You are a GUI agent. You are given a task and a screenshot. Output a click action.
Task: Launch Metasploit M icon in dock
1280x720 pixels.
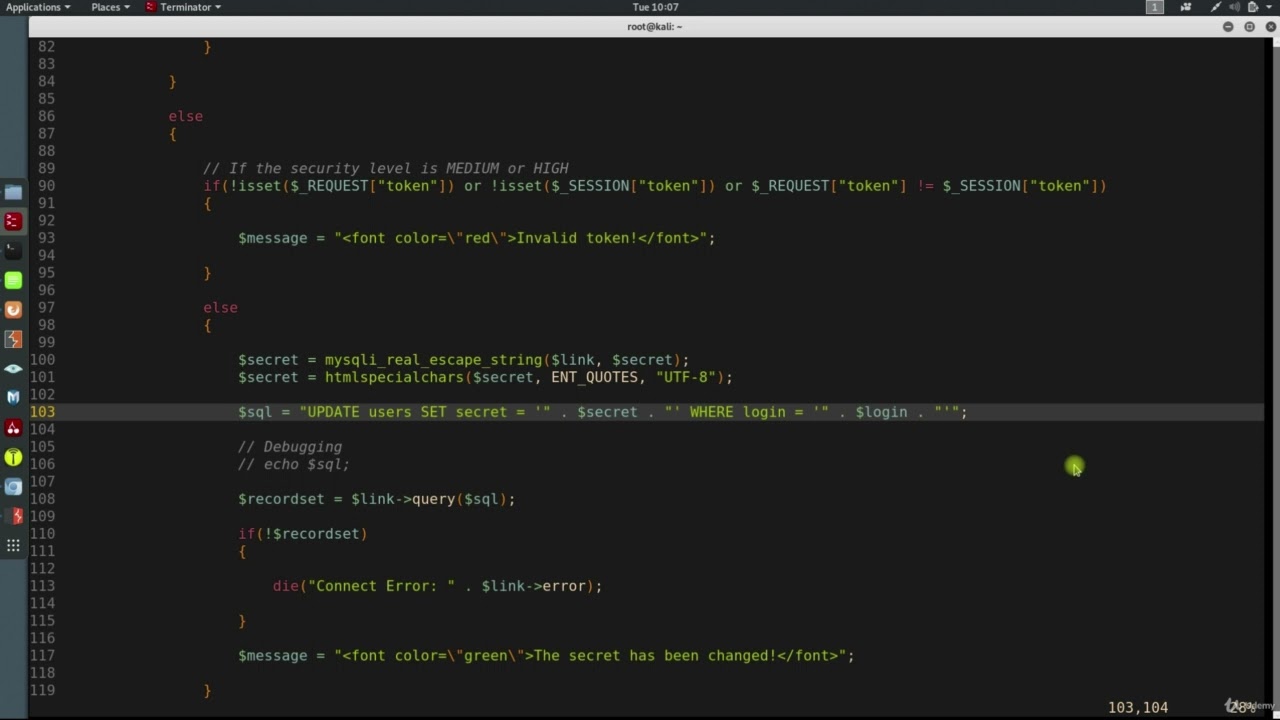[x=13, y=398]
